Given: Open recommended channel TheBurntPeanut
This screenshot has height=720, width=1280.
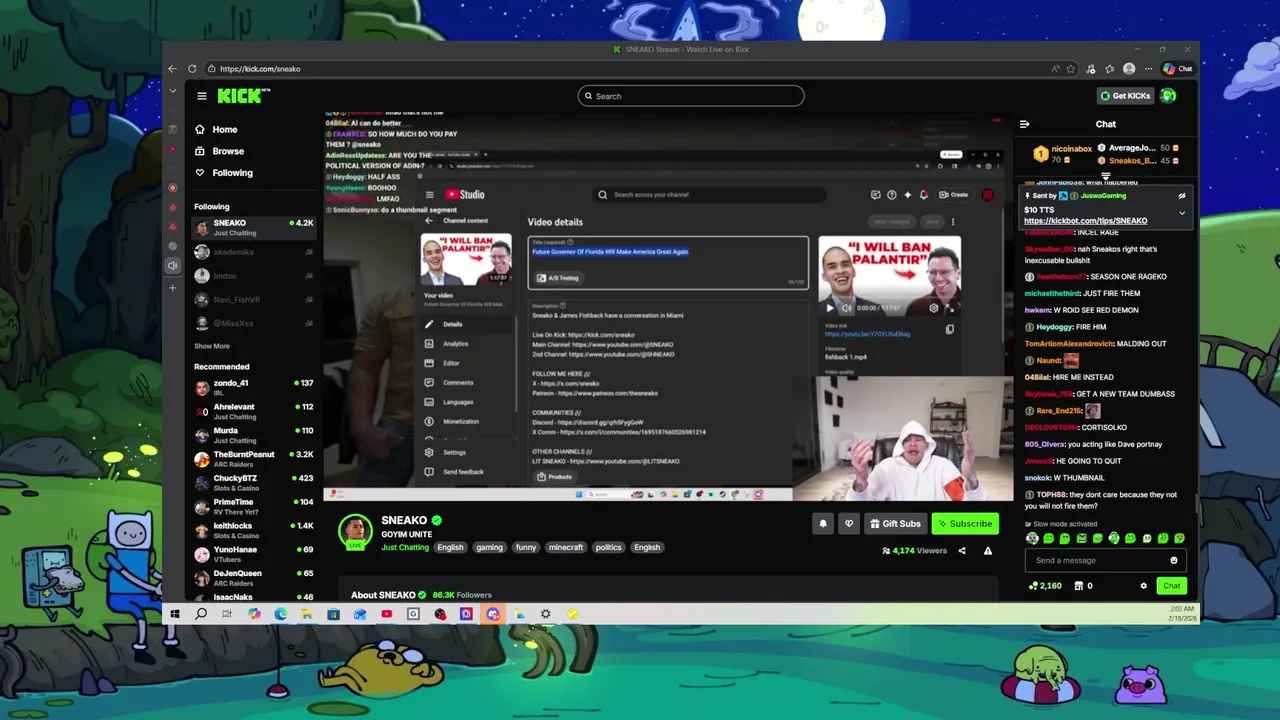Looking at the screenshot, I should [x=252, y=459].
